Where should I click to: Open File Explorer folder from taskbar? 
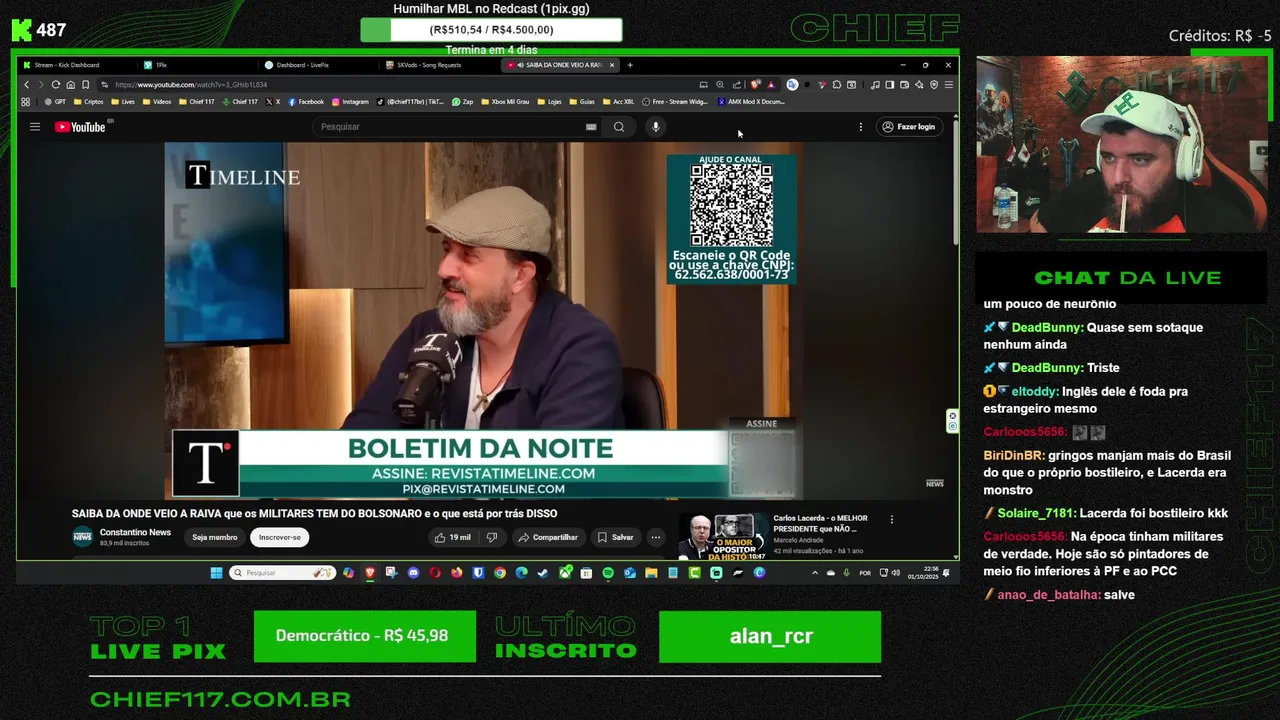651,573
